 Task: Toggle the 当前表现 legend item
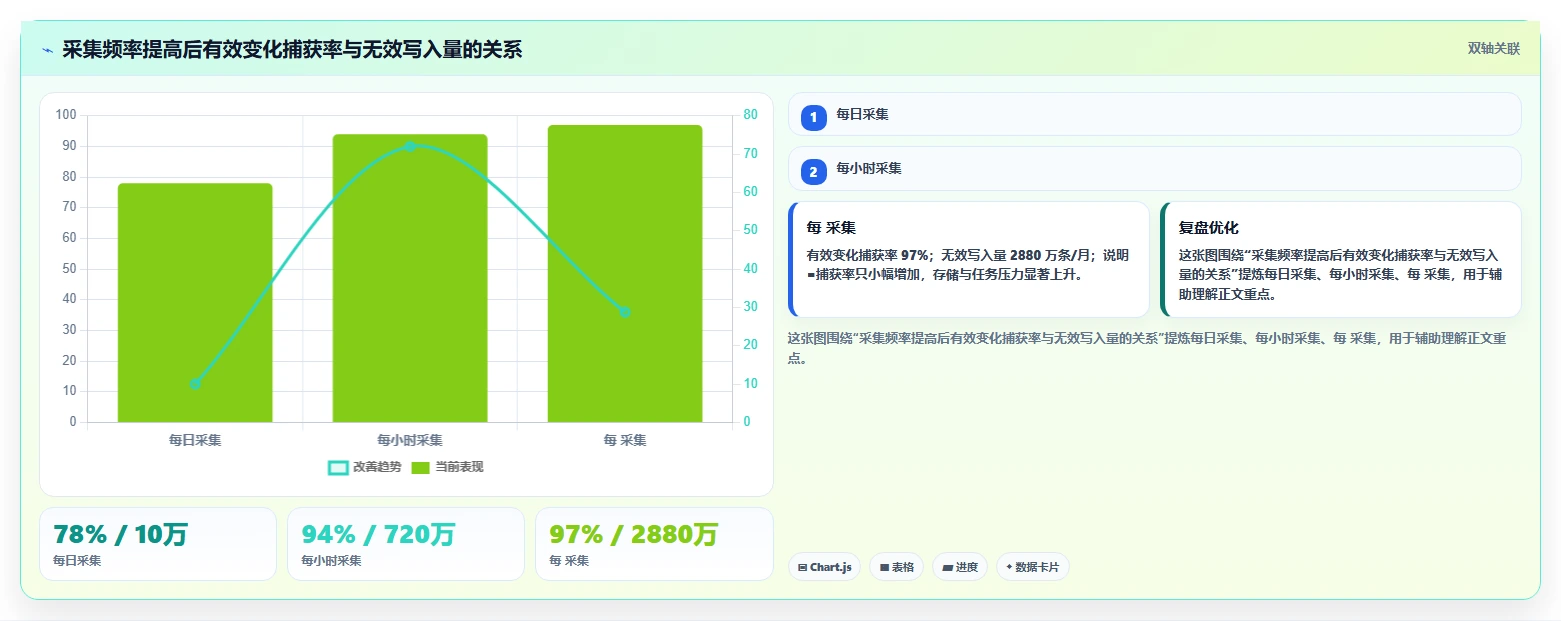447,467
